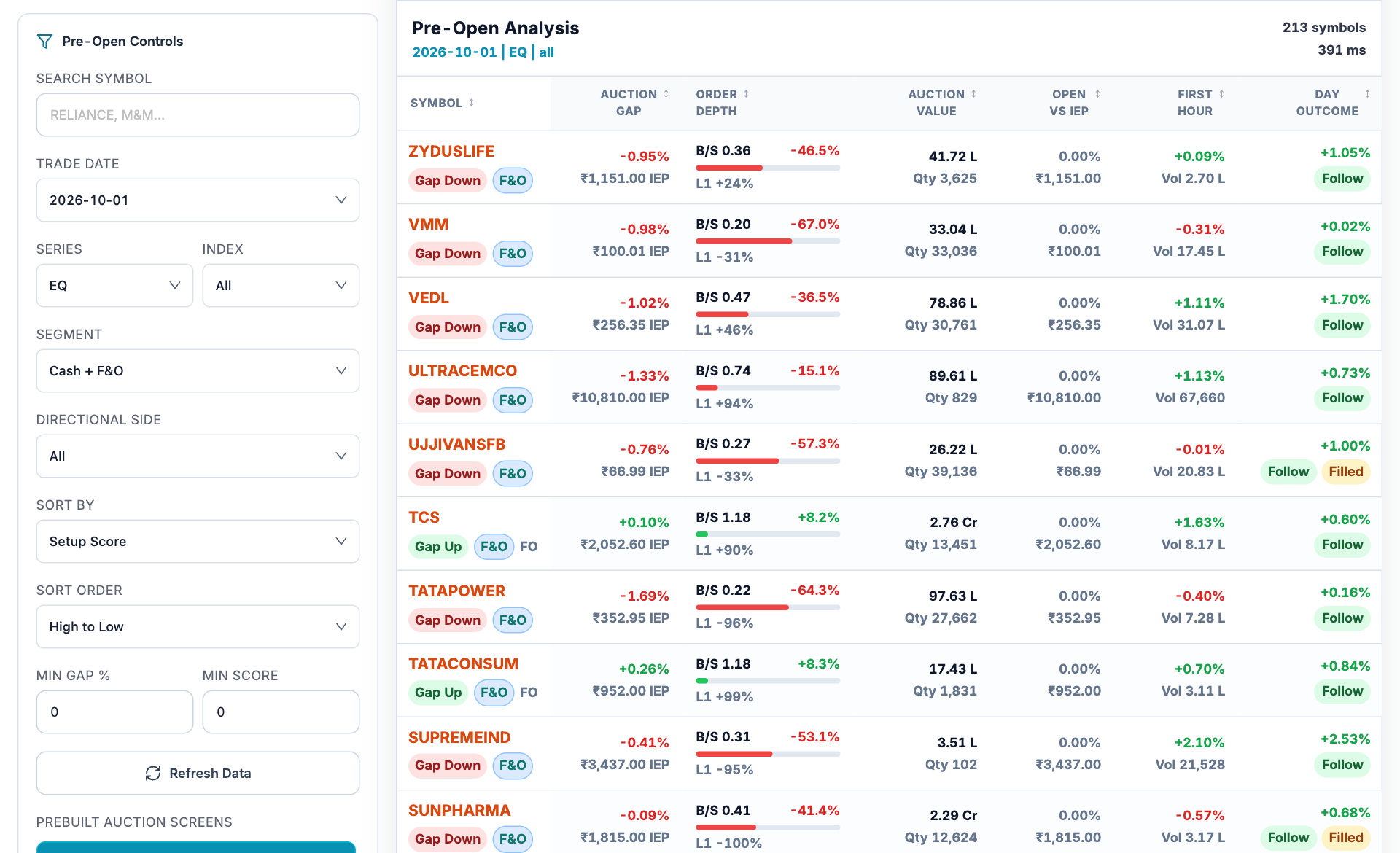
Task: Click the 213 symbols count text
Action: coord(1323,27)
